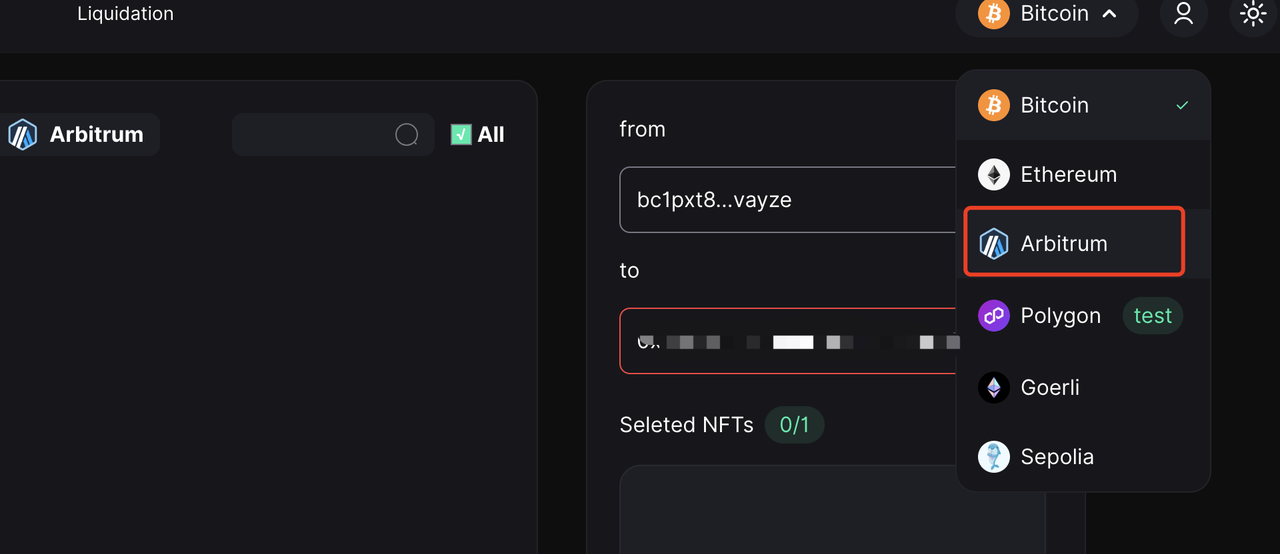1280x554 pixels.
Task: Click the search magnifier icon
Action: (407, 134)
